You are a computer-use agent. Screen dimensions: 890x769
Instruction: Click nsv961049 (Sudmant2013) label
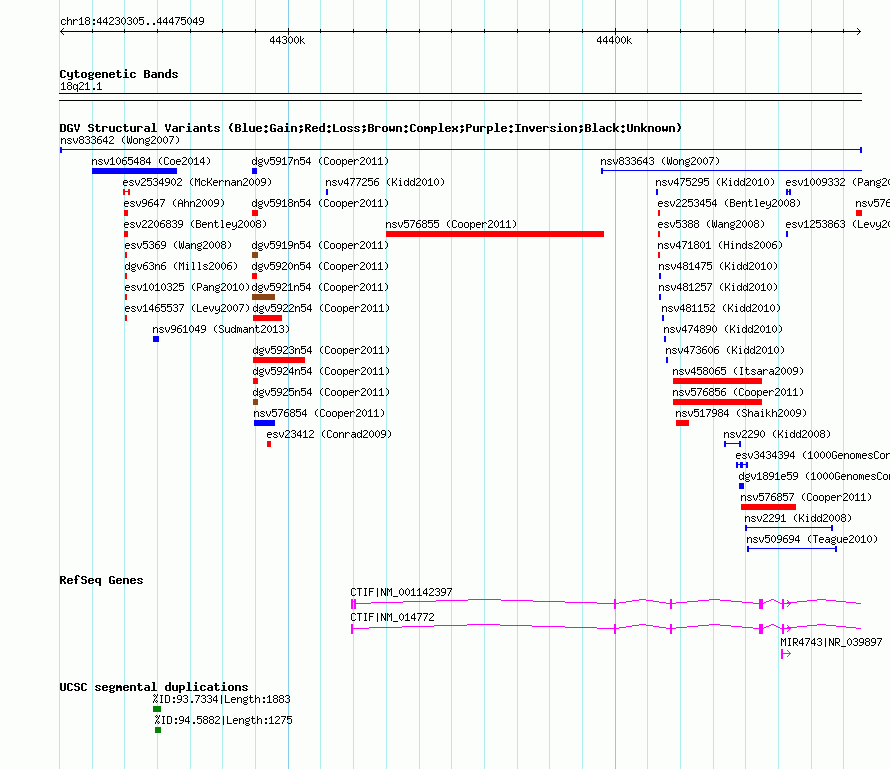221,329
